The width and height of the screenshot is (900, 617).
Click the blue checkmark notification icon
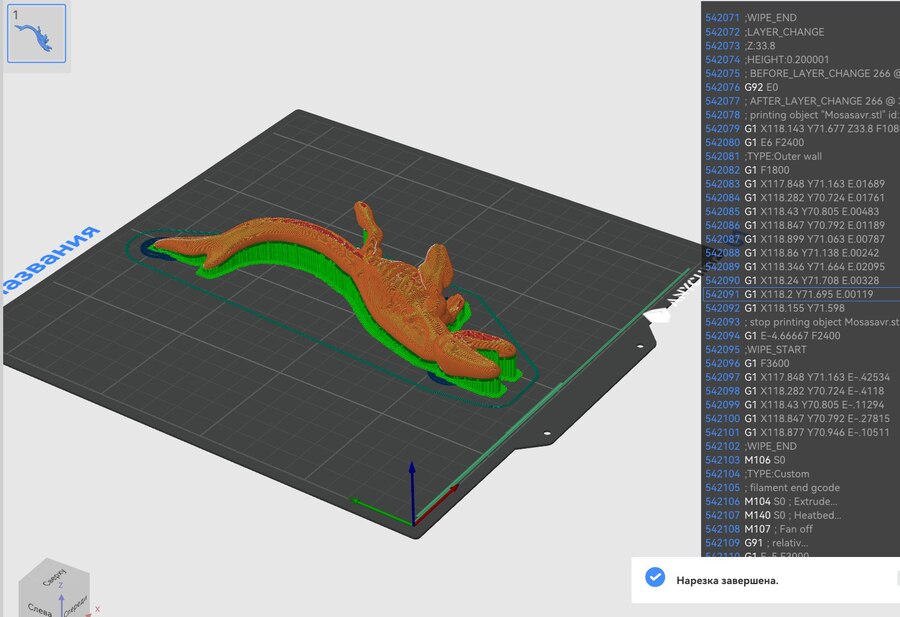(x=655, y=578)
